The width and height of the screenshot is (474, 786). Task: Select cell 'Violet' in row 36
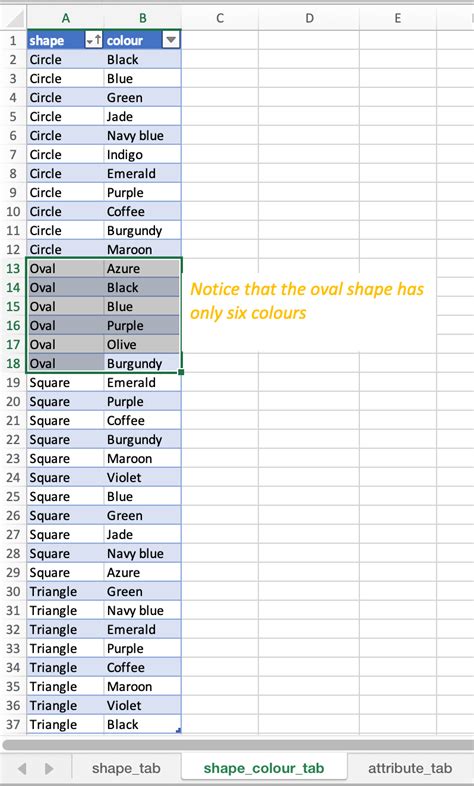click(143, 705)
